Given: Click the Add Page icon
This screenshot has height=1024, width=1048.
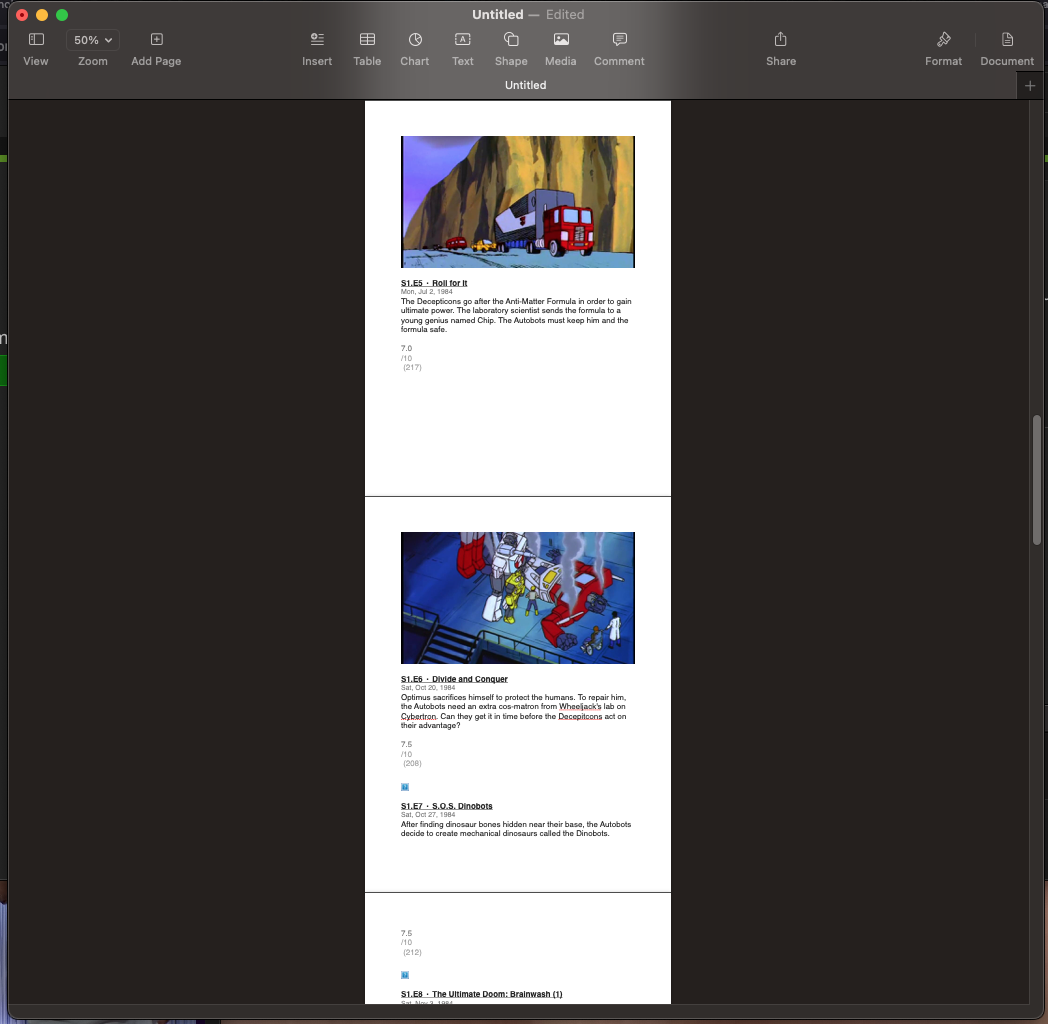Looking at the screenshot, I should coord(156,39).
